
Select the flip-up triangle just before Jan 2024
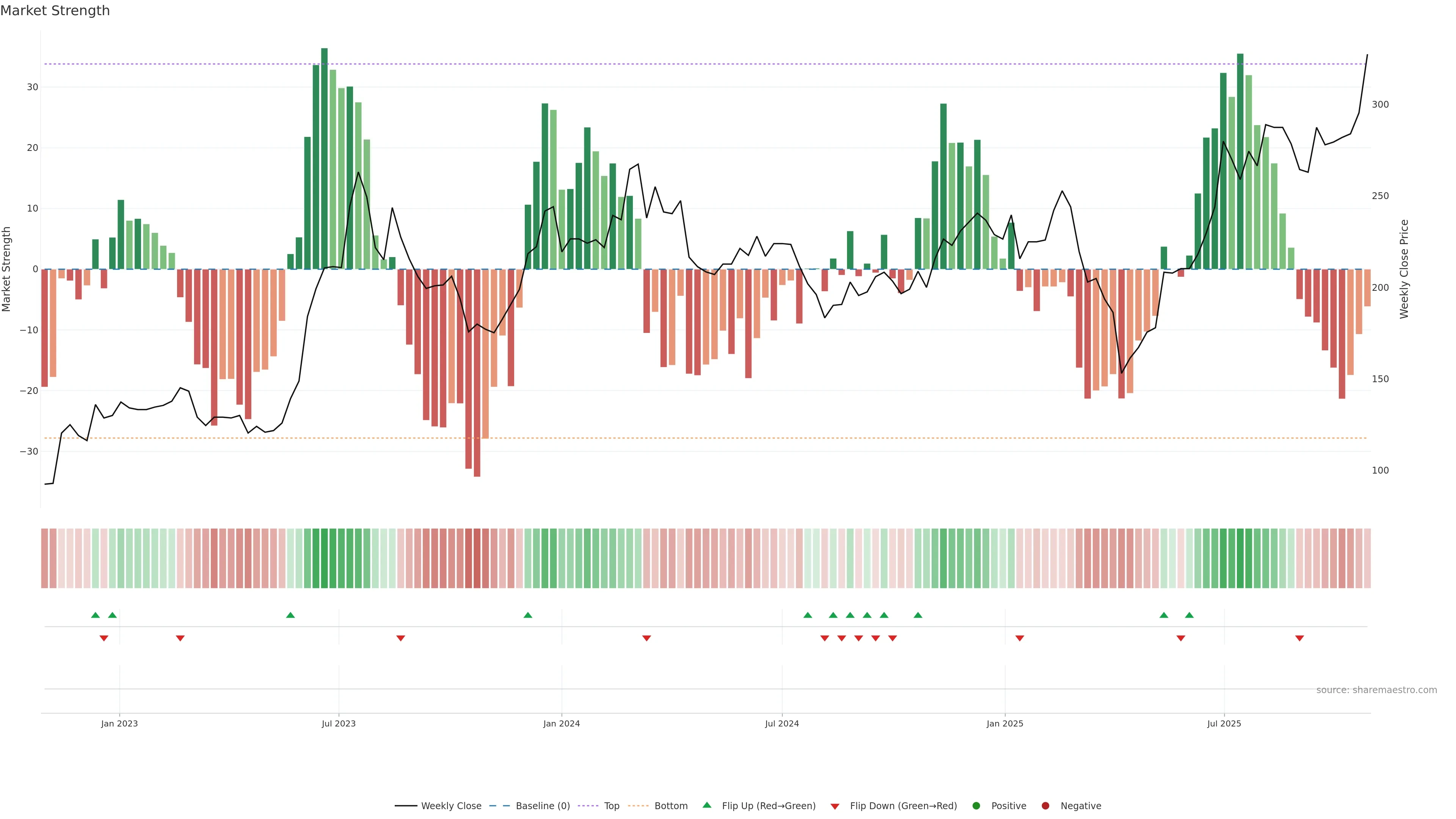tap(528, 615)
